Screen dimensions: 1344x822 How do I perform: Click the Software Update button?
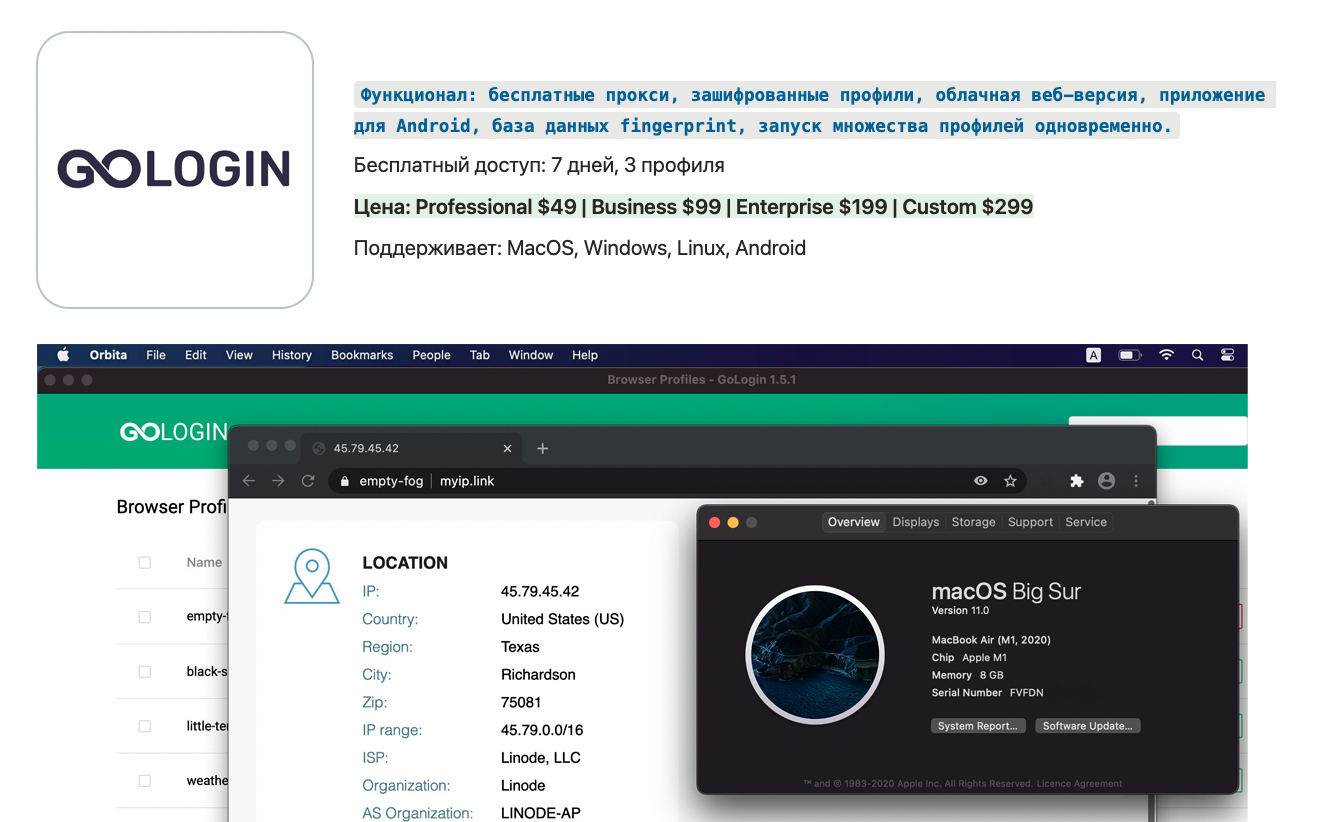tap(1087, 726)
